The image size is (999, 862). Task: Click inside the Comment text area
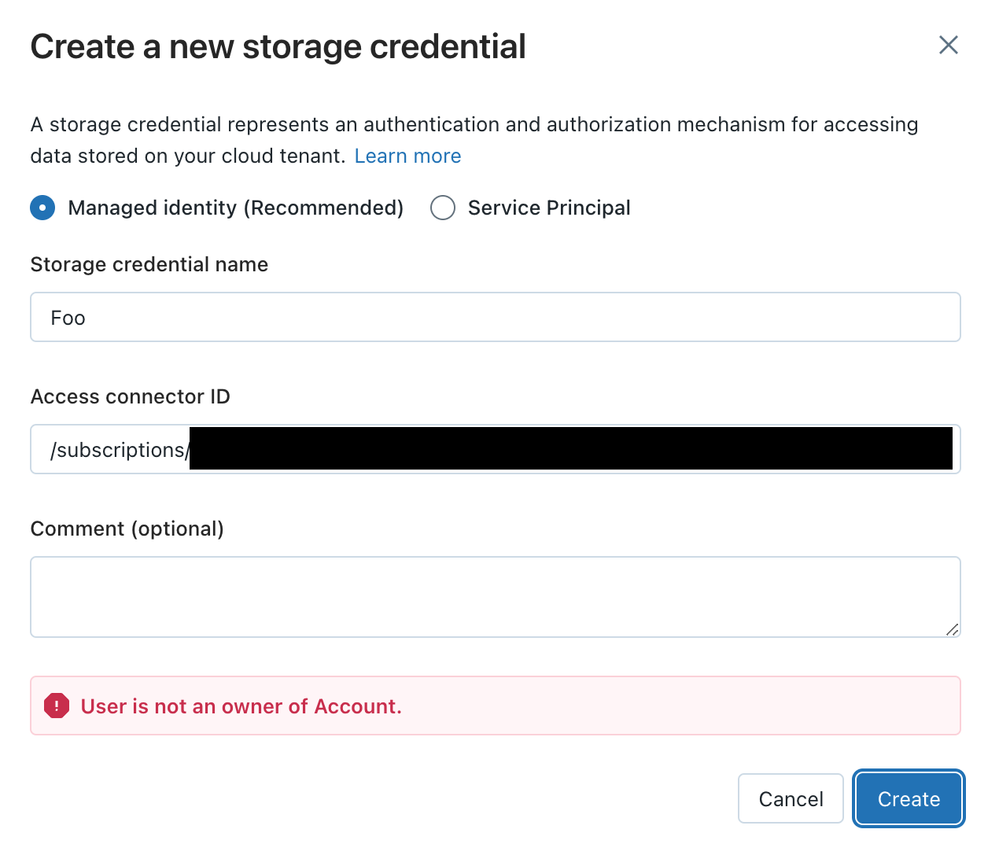(495, 597)
